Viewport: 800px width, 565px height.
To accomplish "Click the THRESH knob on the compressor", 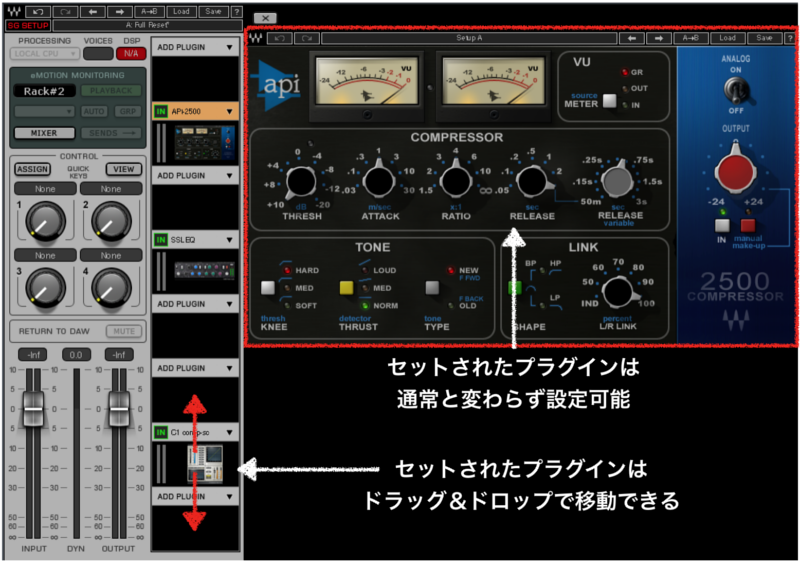I will coord(301,182).
